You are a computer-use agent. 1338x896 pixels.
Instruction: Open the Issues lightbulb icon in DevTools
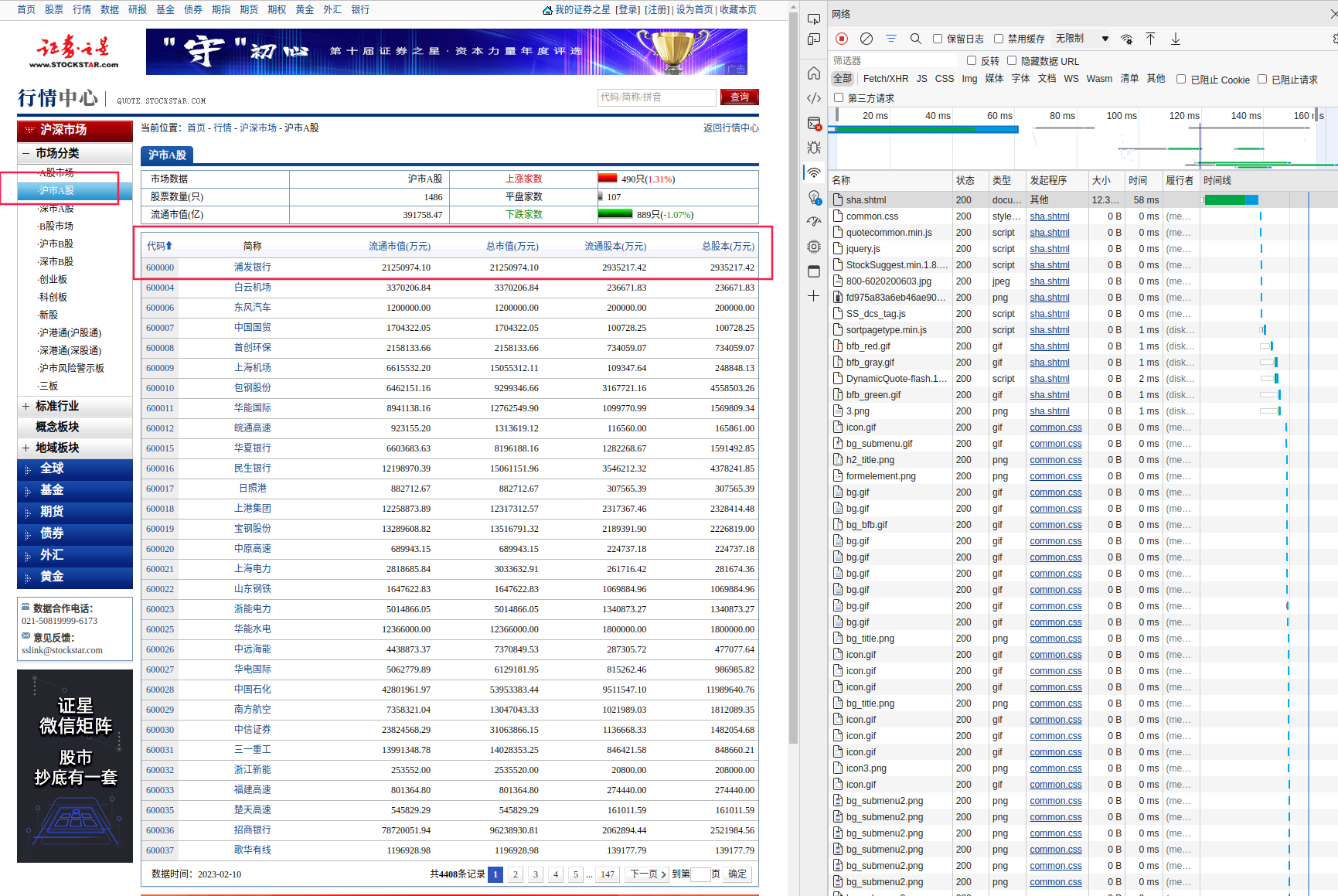point(814,197)
